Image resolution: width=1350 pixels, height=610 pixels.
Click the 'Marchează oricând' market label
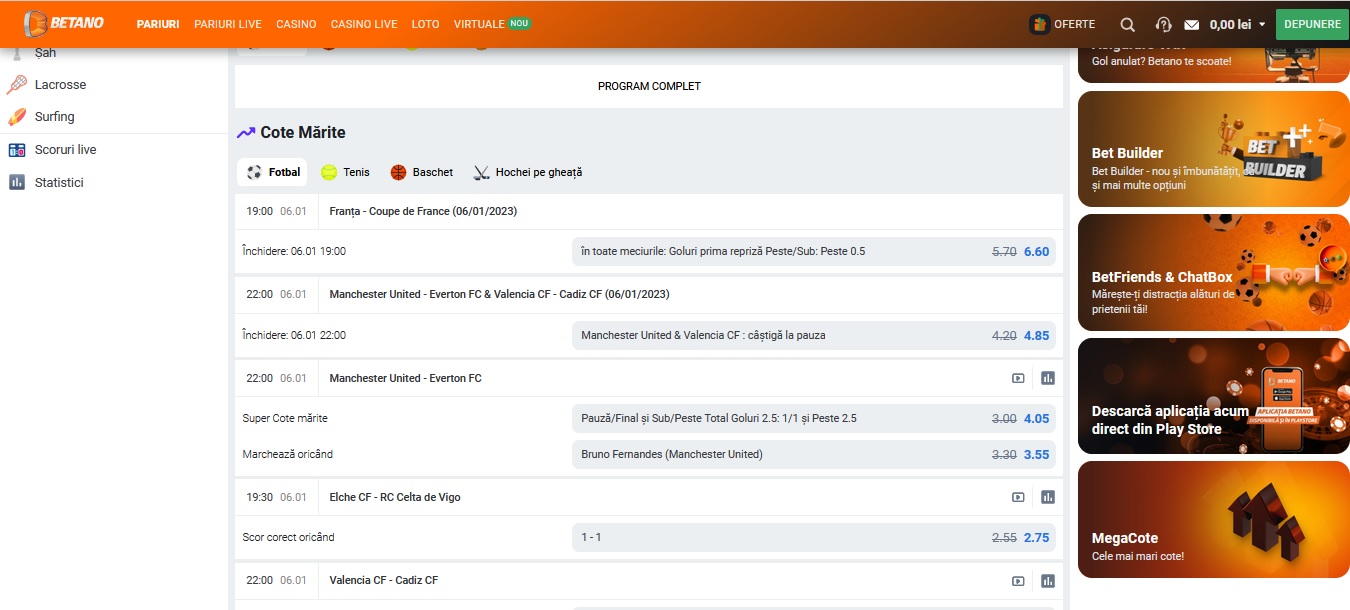tap(288, 454)
